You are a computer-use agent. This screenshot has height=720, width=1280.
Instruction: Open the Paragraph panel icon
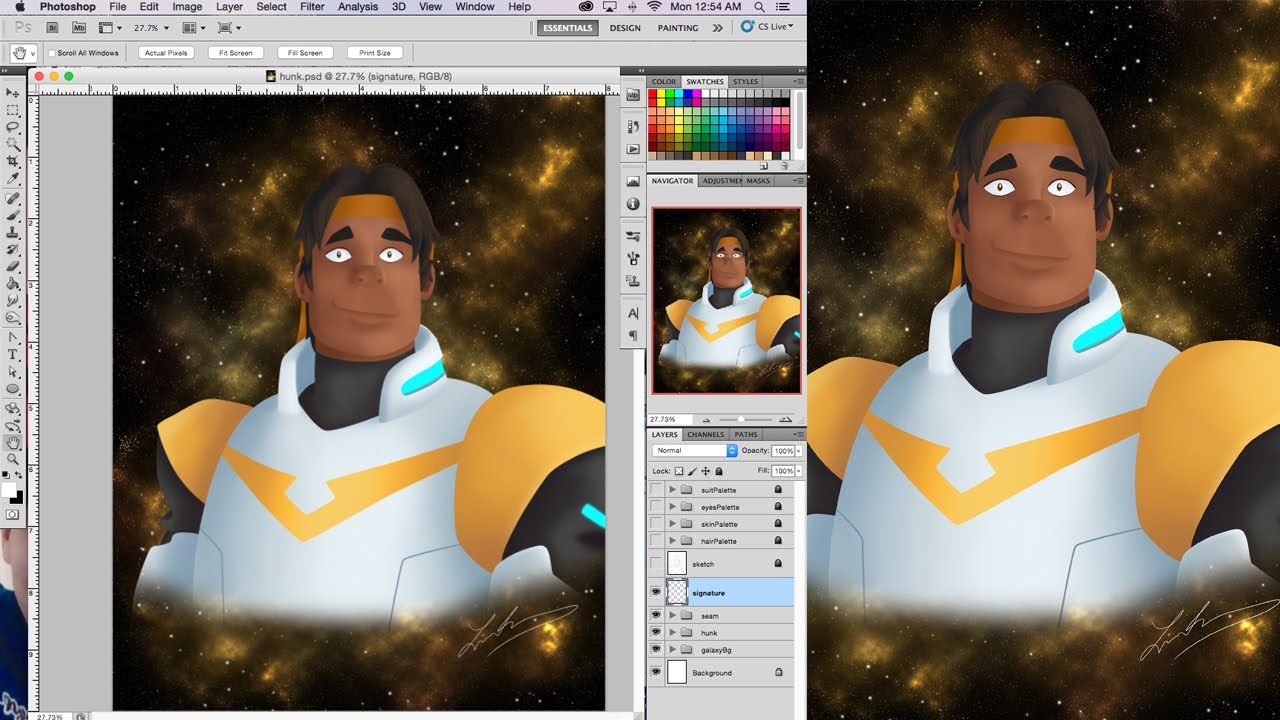click(x=633, y=335)
